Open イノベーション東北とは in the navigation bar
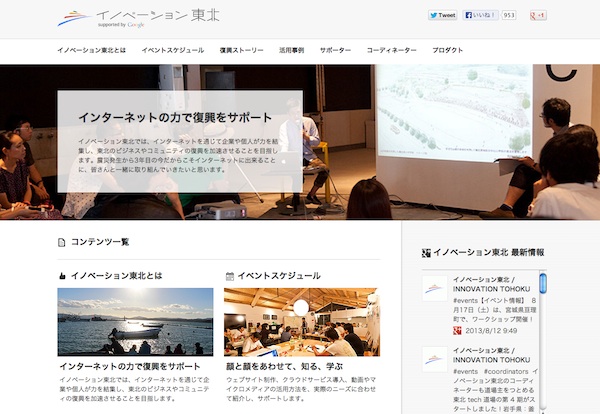This screenshot has height=414, width=600. pos(91,50)
